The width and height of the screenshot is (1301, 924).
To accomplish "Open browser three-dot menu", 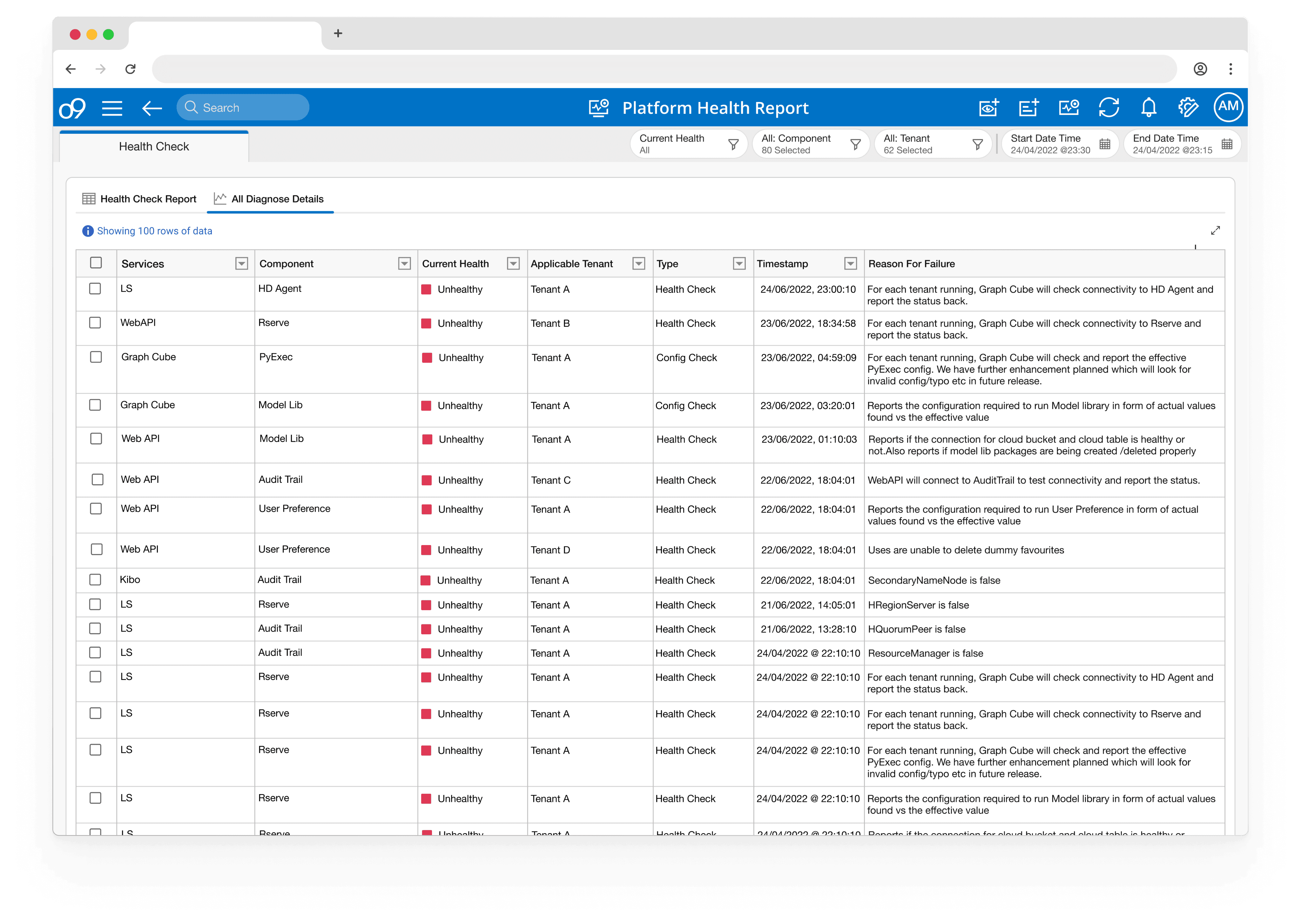I will (1230, 69).
